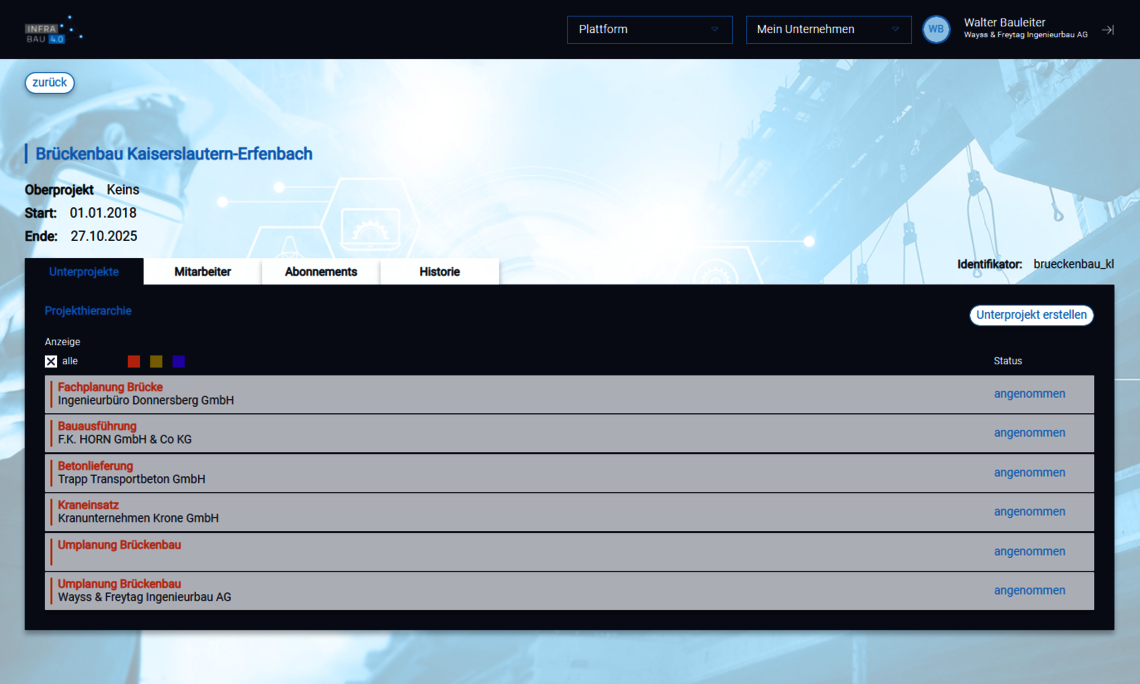Open the Historie tab

439,272
